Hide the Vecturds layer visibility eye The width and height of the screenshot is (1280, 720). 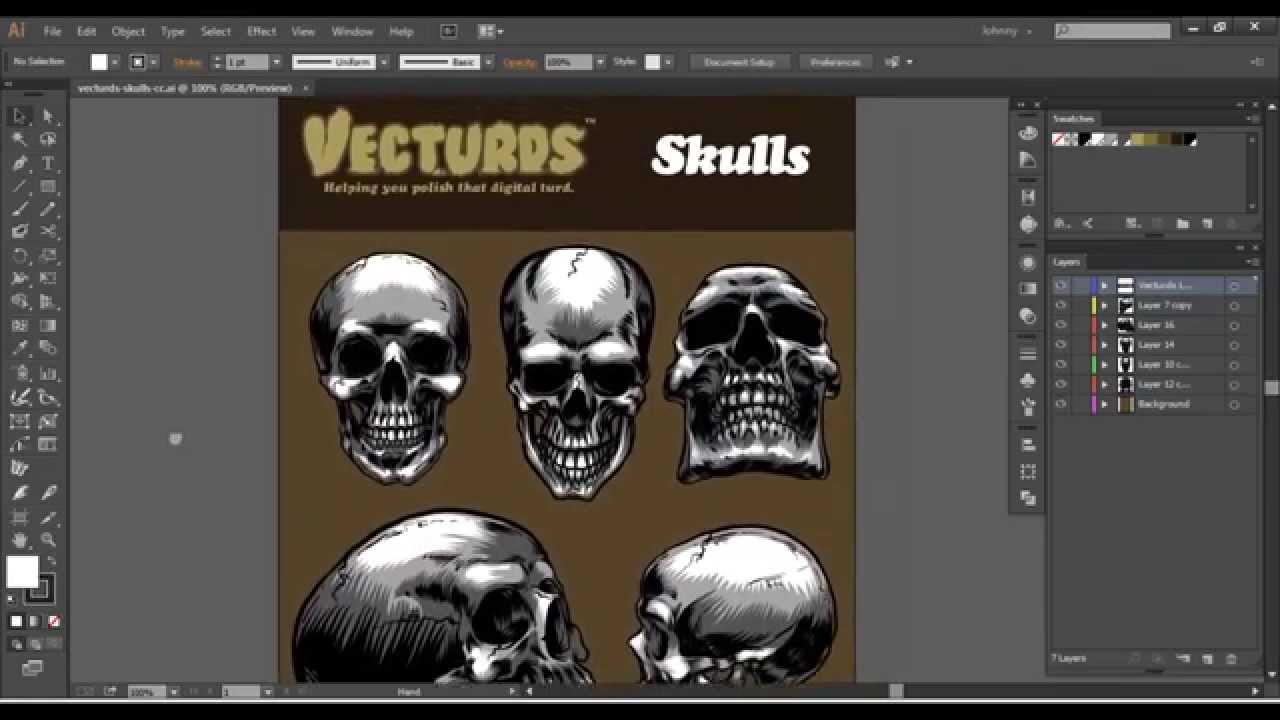pyautogui.click(x=1061, y=286)
